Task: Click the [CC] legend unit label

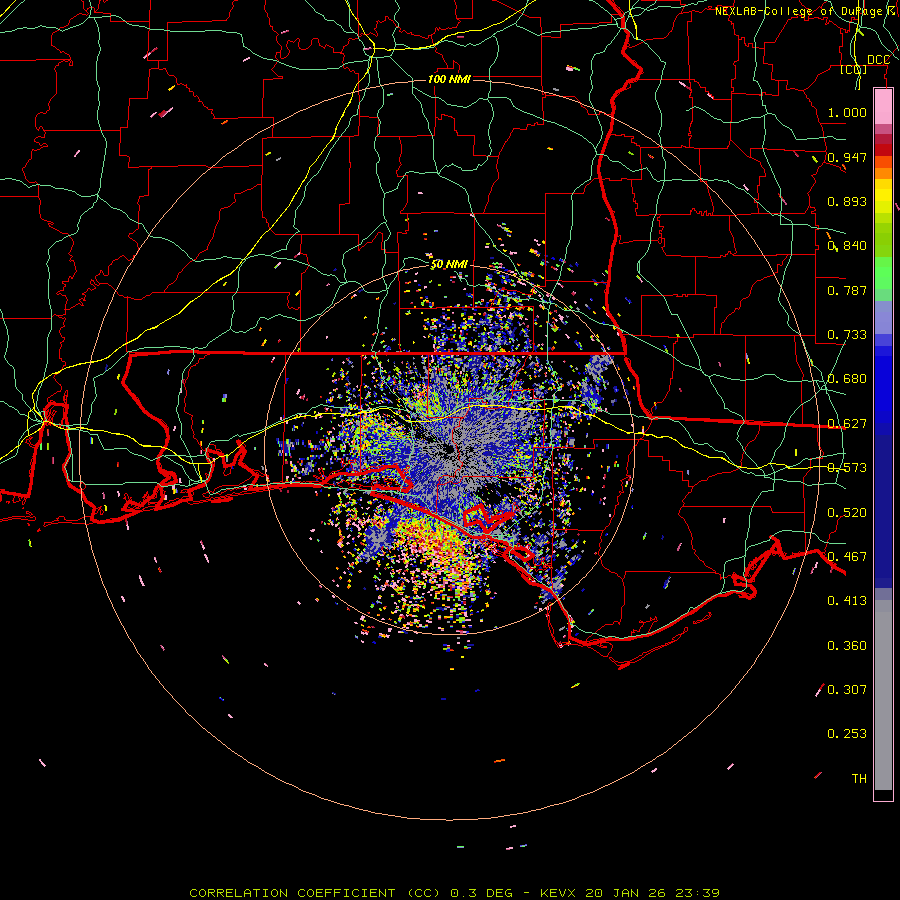Action: coord(854,69)
